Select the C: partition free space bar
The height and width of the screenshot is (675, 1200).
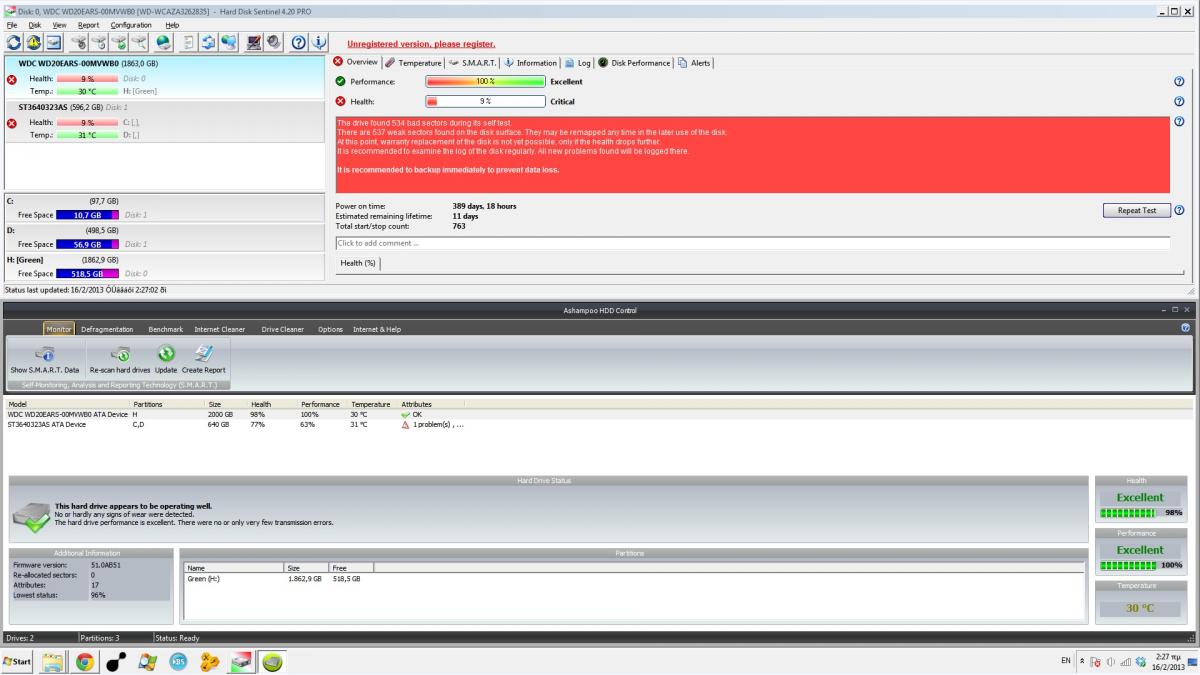tap(88, 215)
